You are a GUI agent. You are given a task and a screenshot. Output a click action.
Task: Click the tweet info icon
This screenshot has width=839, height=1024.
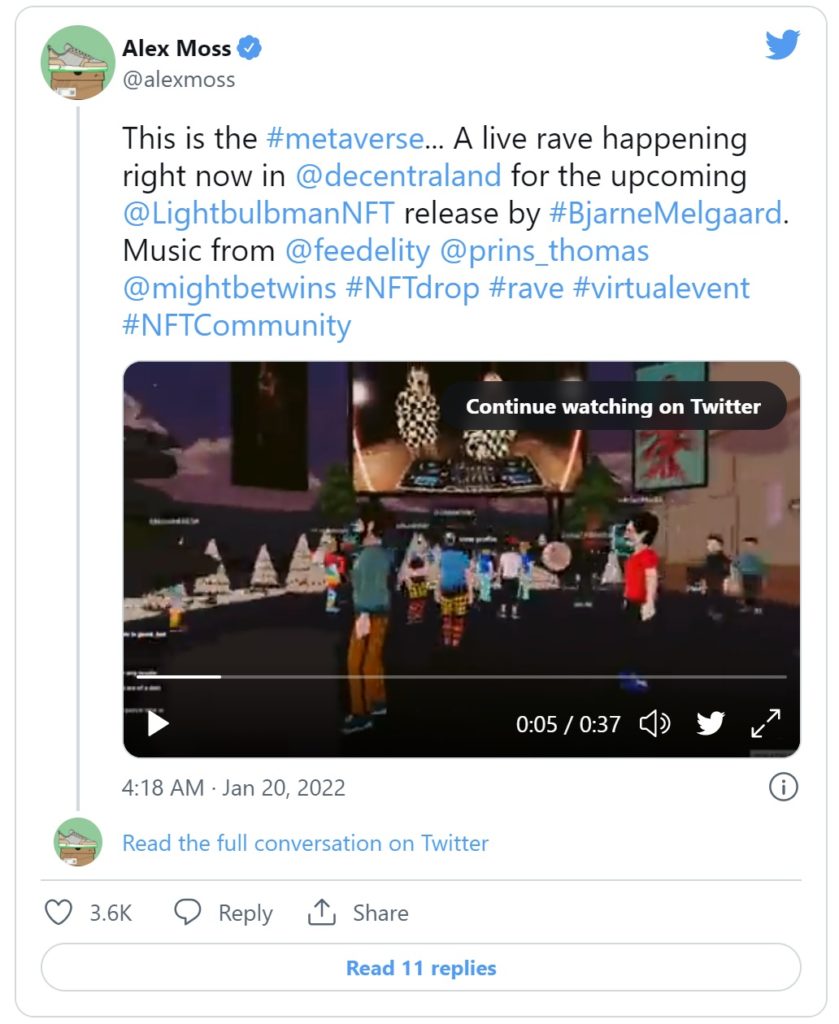[x=783, y=787]
